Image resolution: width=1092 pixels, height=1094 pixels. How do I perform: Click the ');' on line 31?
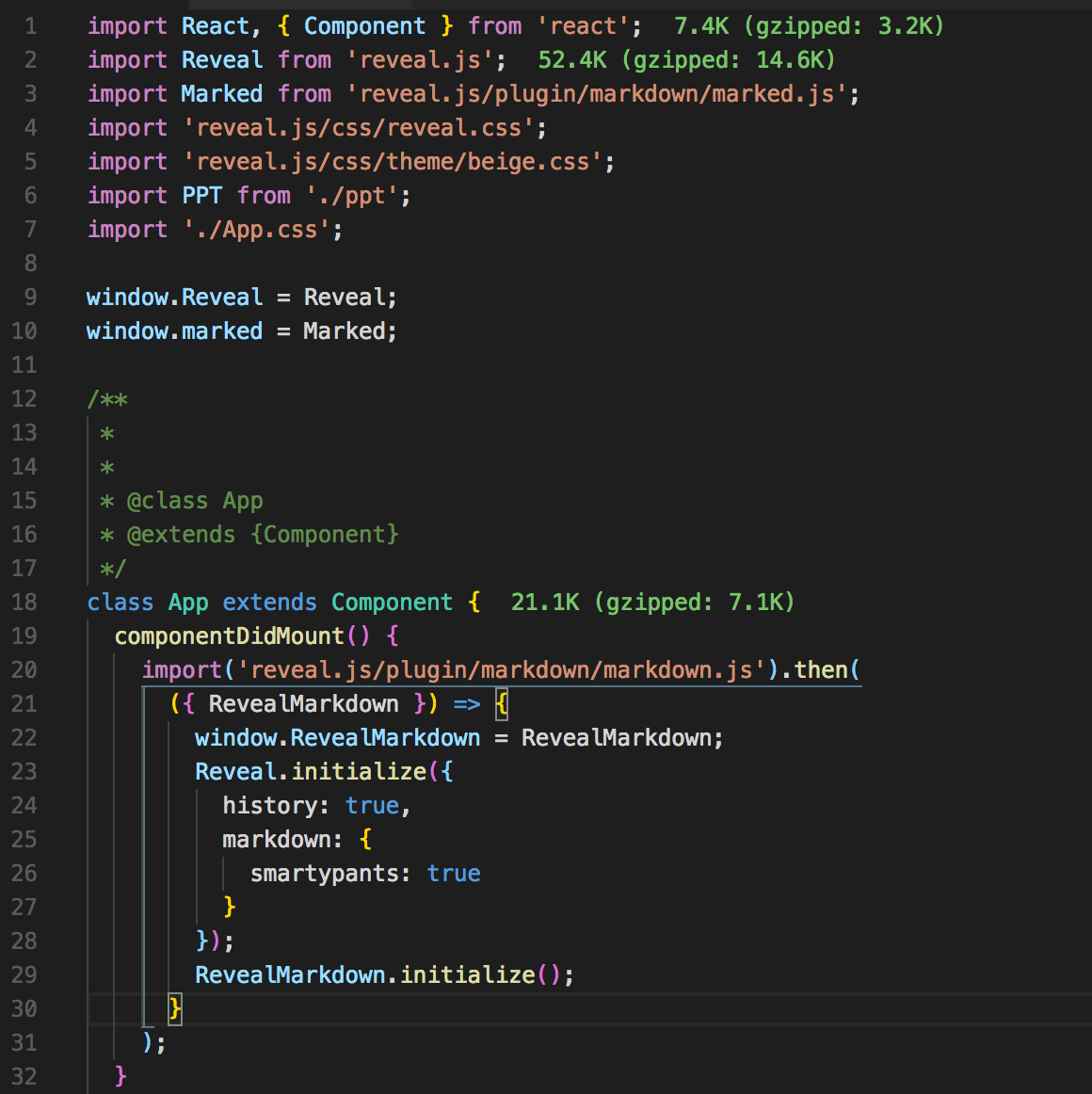coord(153,1042)
